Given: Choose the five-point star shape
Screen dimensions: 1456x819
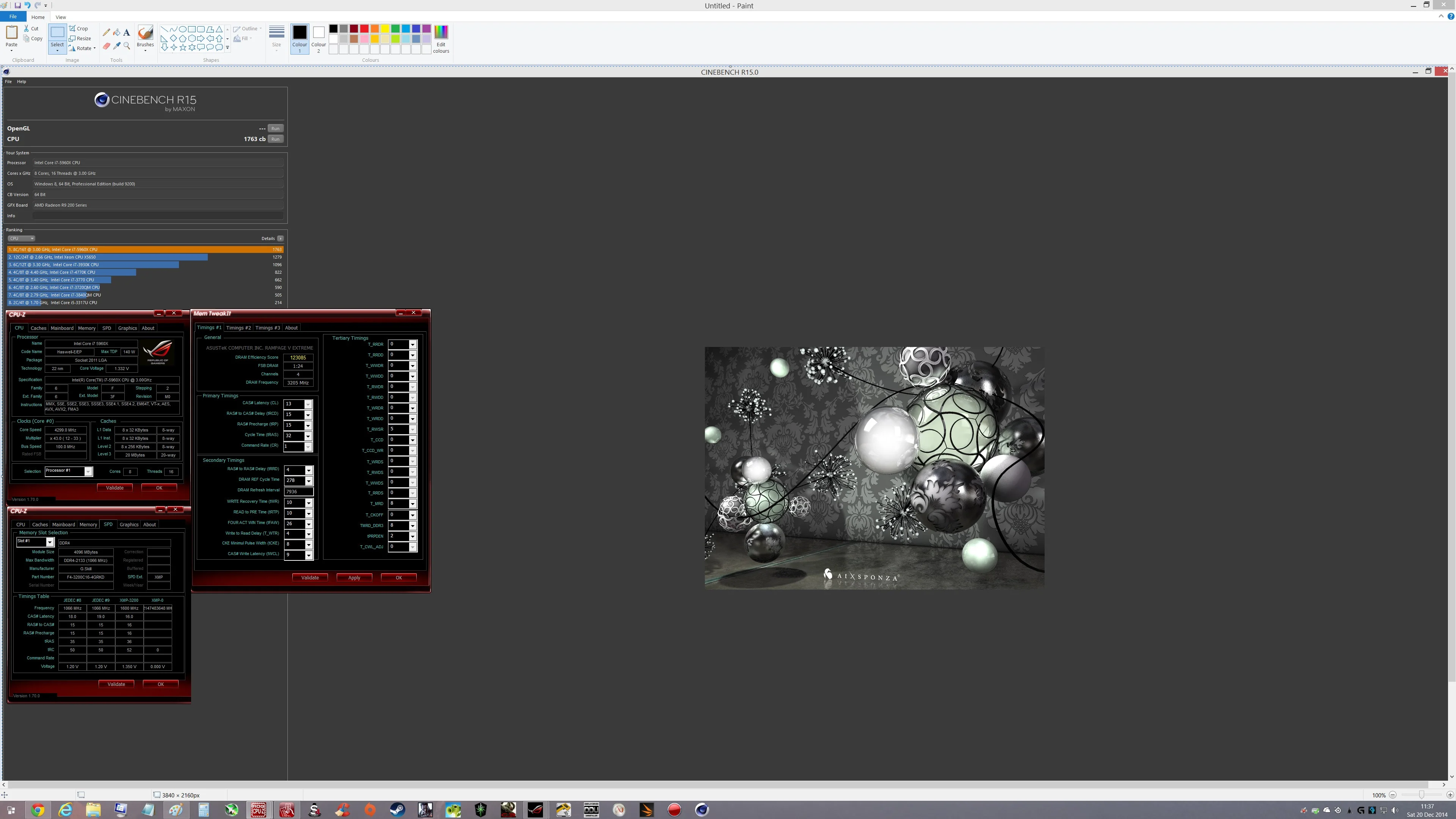Looking at the screenshot, I should (x=182, y=47).
